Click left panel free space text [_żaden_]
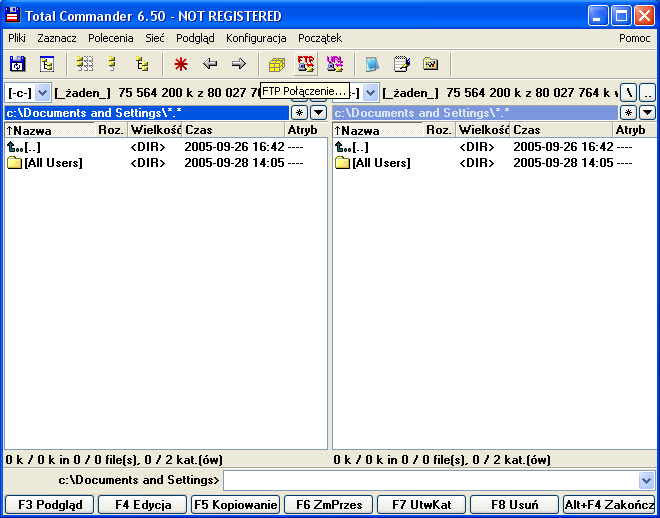660x518 pixels. pos(82,93)
